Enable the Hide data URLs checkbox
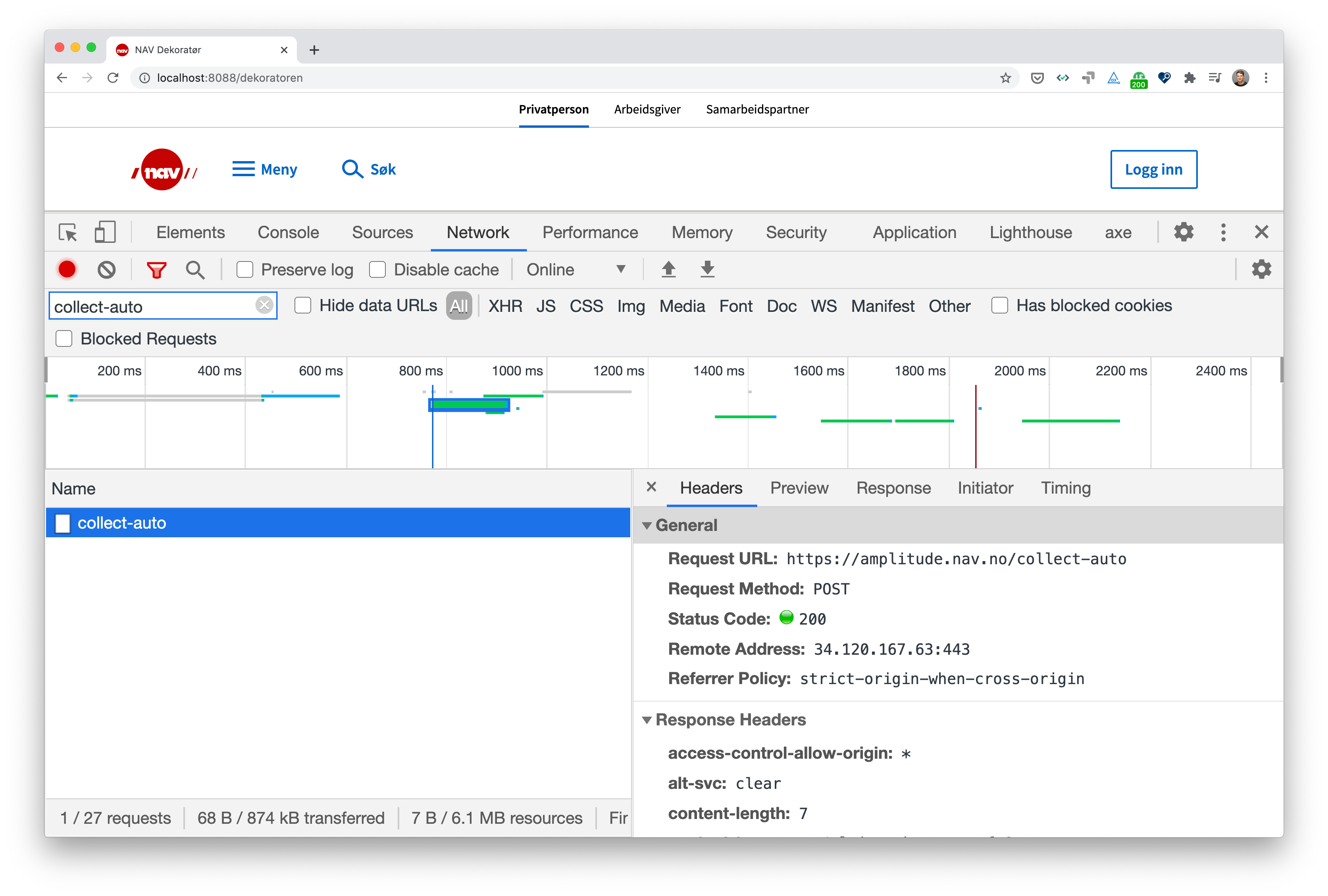Viewport: 1328px width, 896px height. (303, 306)
